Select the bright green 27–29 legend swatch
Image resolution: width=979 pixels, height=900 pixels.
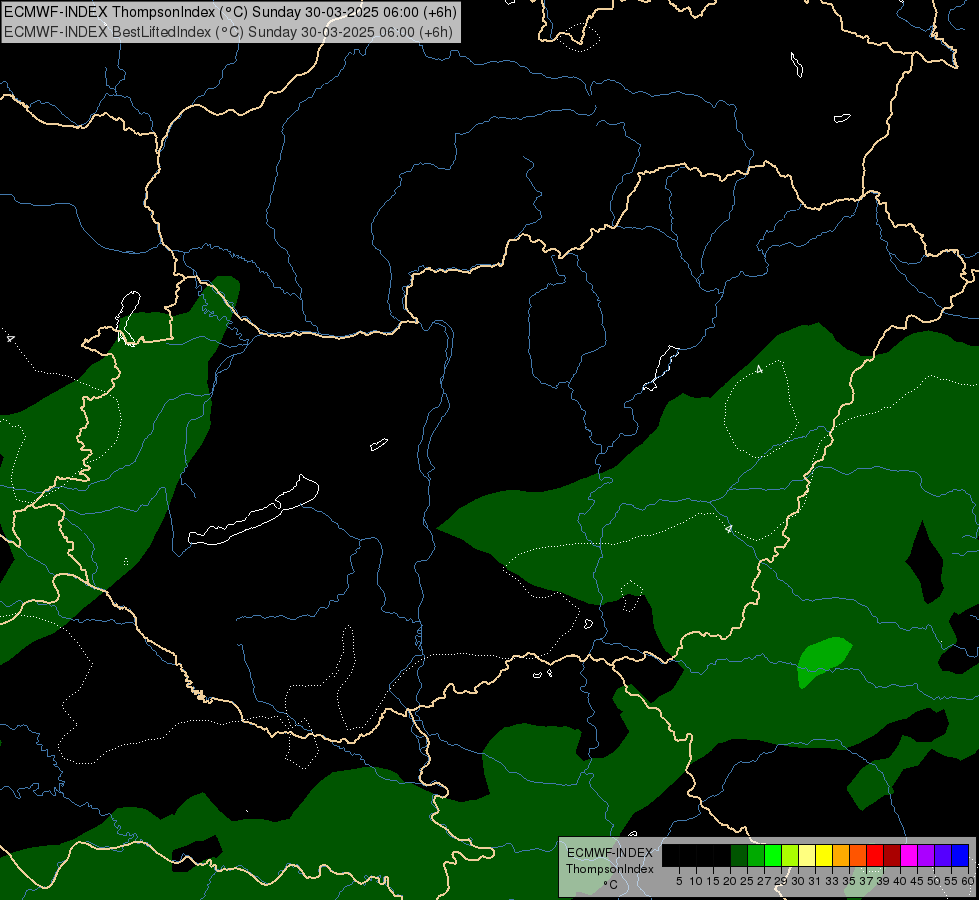(x=773, y=855)
